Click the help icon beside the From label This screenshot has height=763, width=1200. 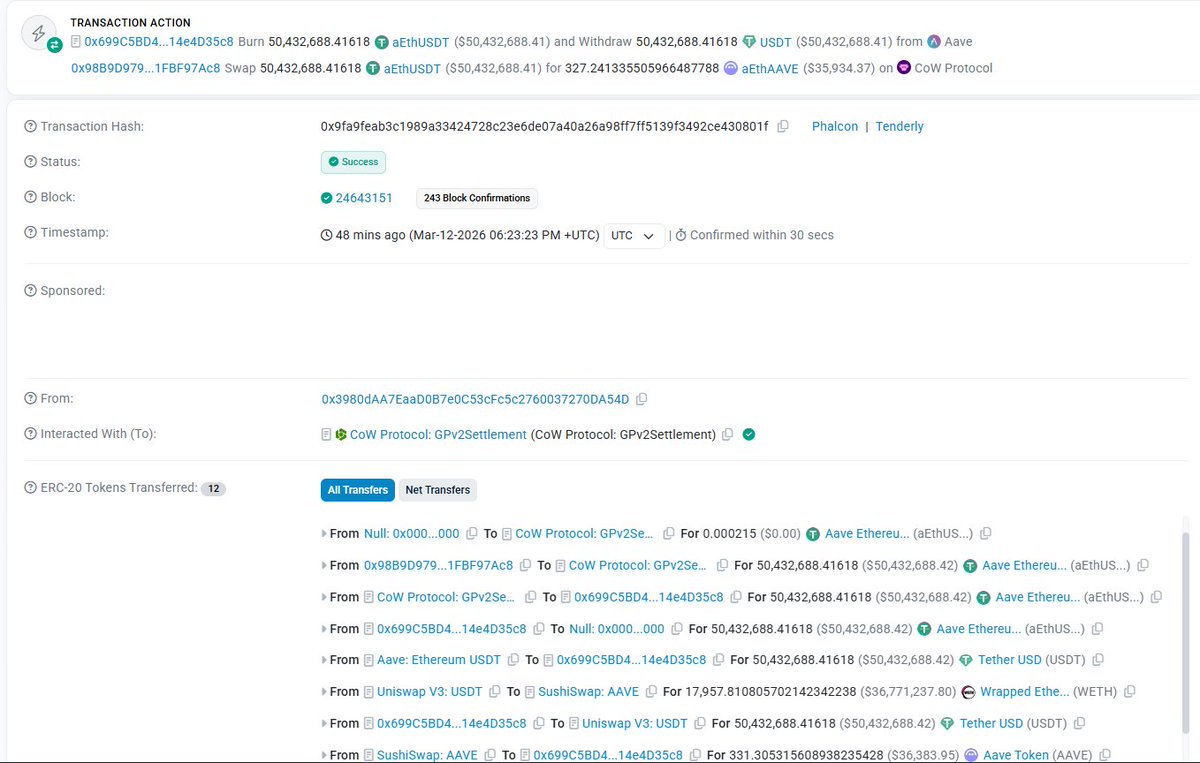click(x=31, y=399)
